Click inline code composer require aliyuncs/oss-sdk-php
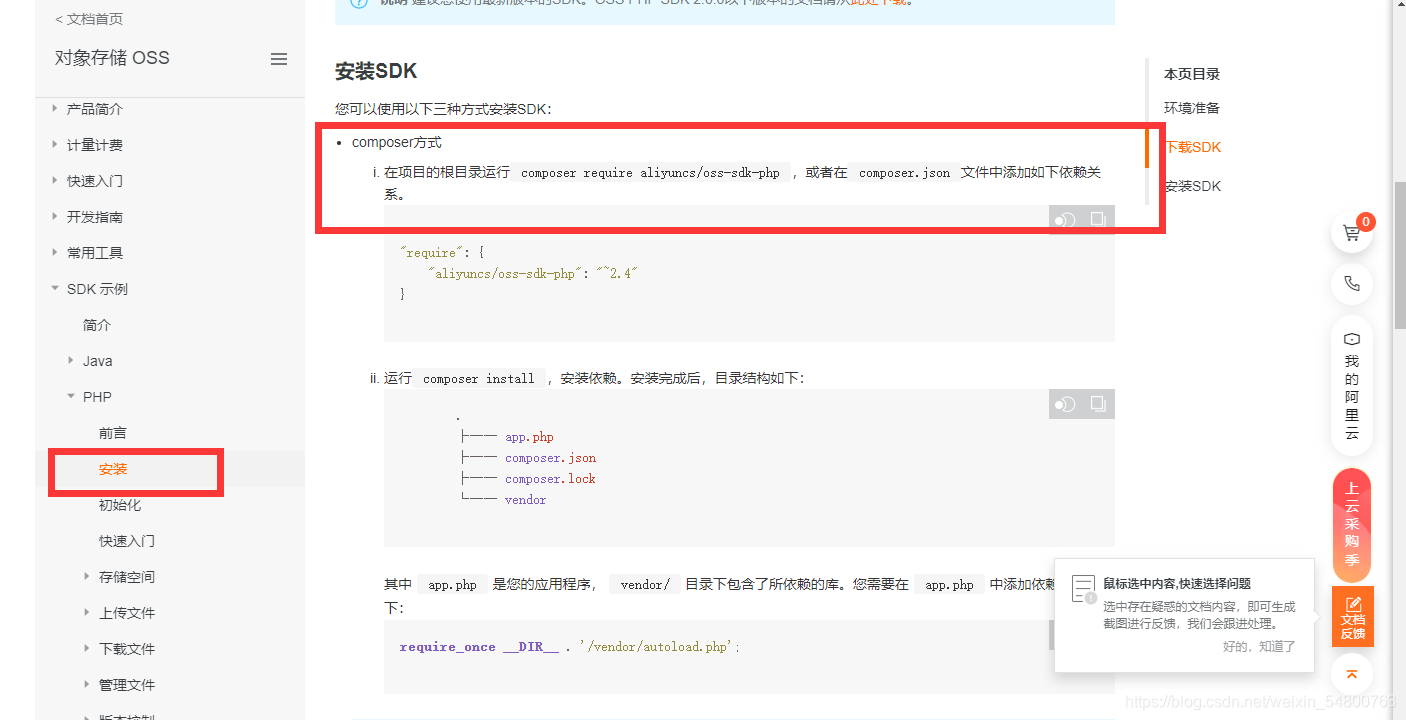This screenshot has height=720, width=1406. point(650,173)
